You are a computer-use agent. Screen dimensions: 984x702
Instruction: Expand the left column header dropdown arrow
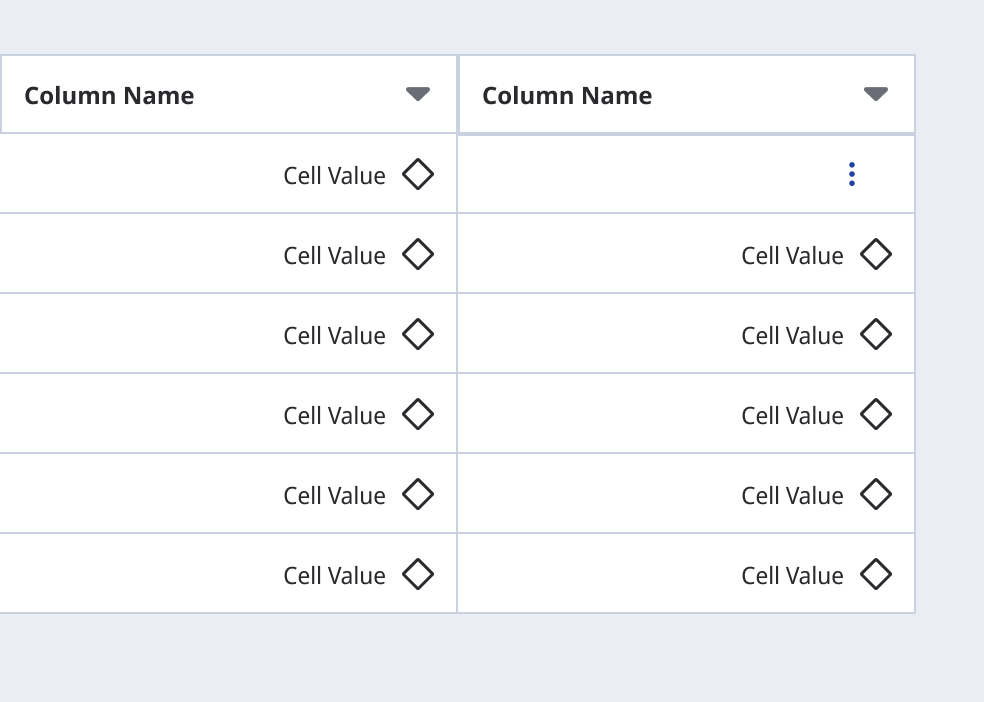pyautogui.click(x=417, y=94)
